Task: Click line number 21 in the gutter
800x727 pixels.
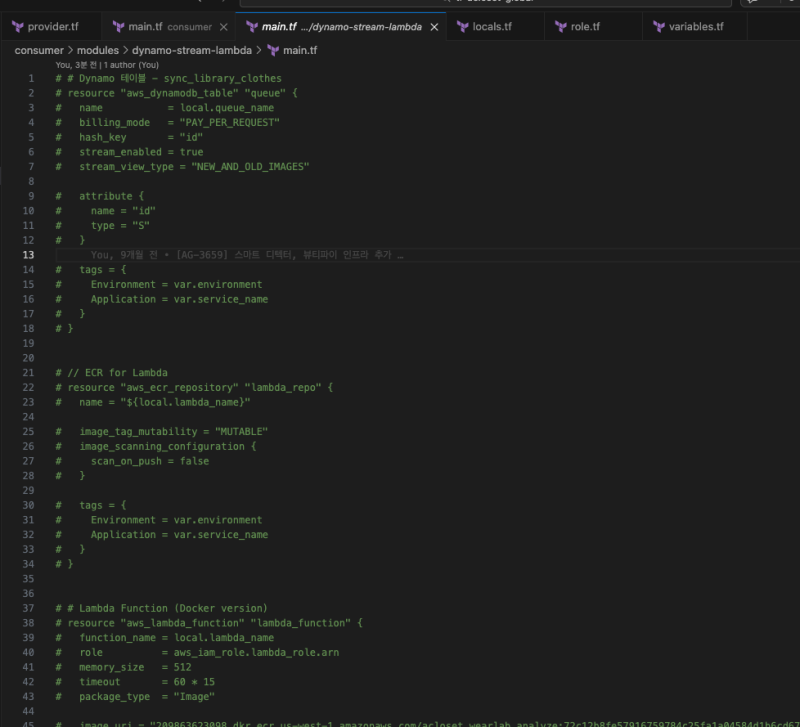Action: [30, 372]
